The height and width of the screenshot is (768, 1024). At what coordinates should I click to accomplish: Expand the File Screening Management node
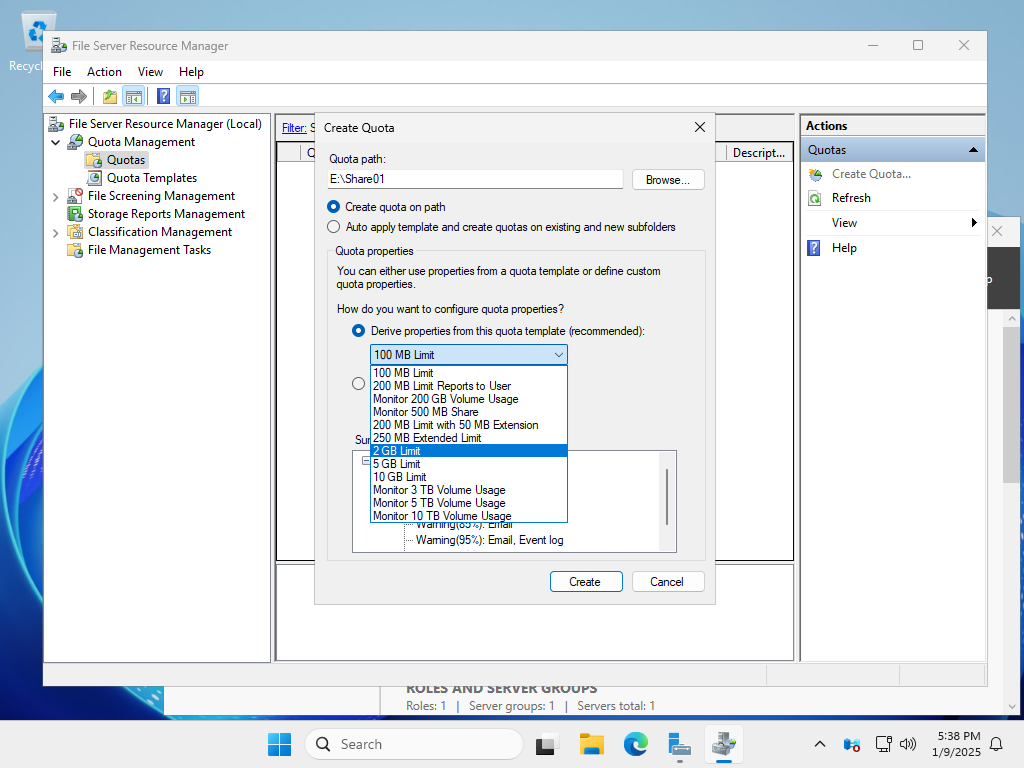[56, 197]
